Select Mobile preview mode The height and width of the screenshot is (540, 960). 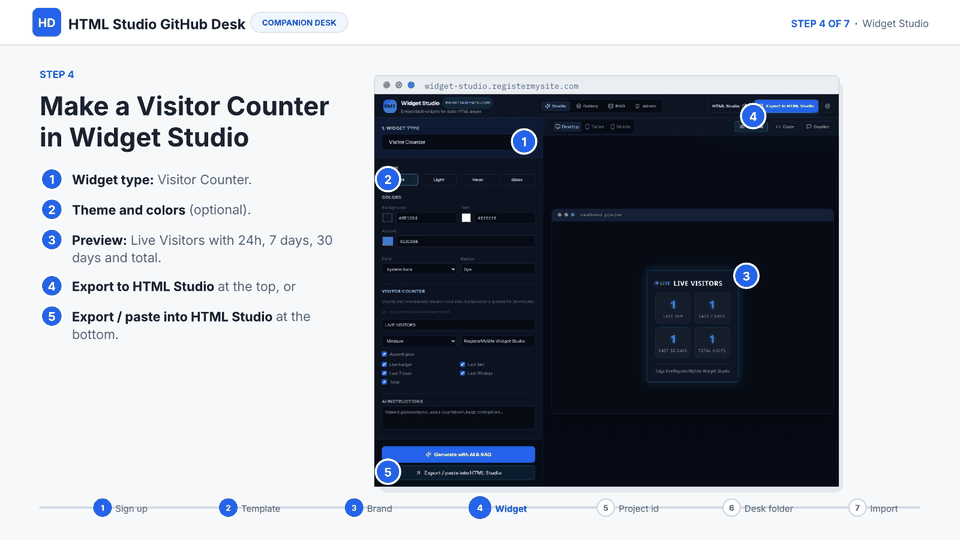(621, 127)
